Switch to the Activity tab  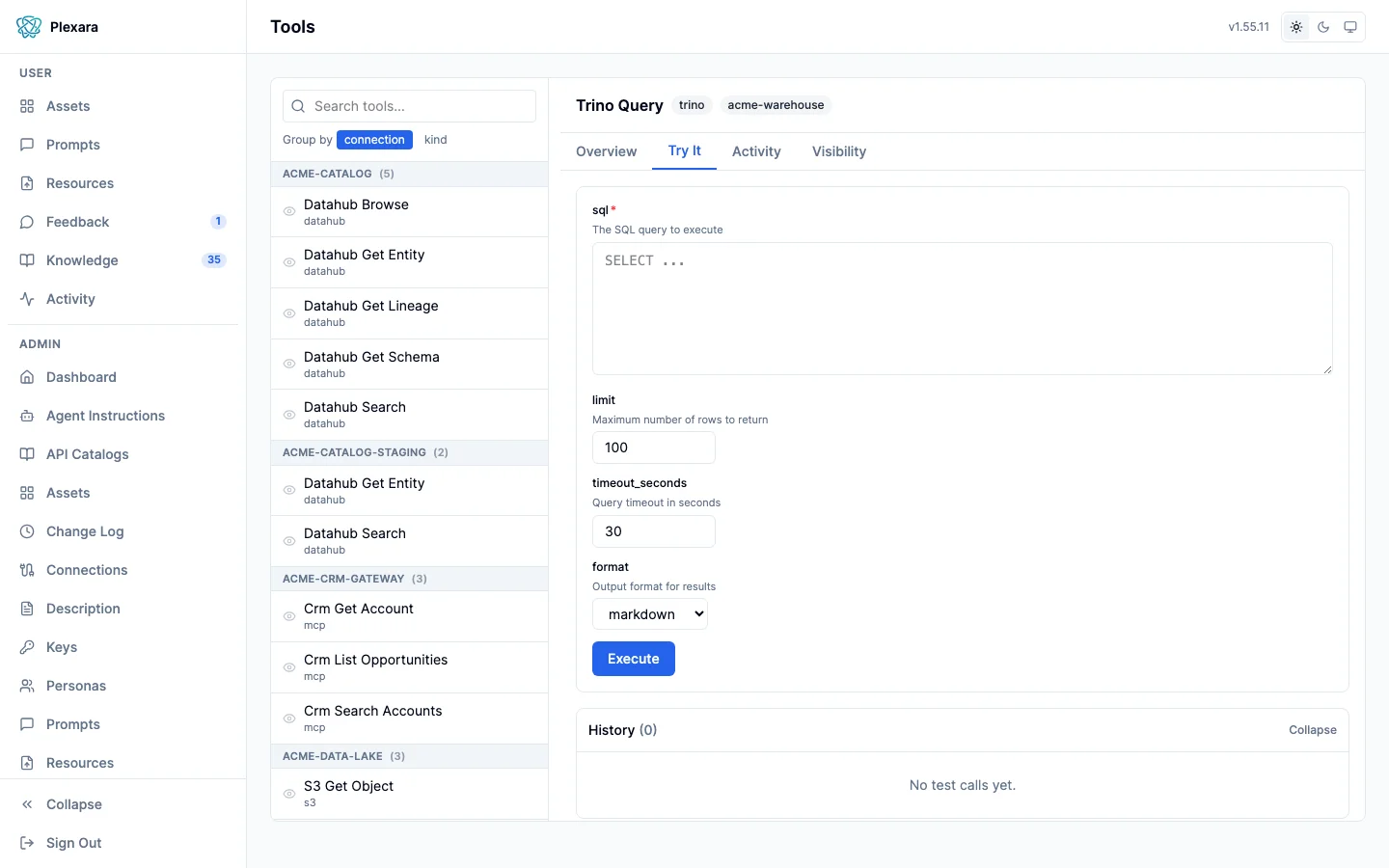click(756, 151)
